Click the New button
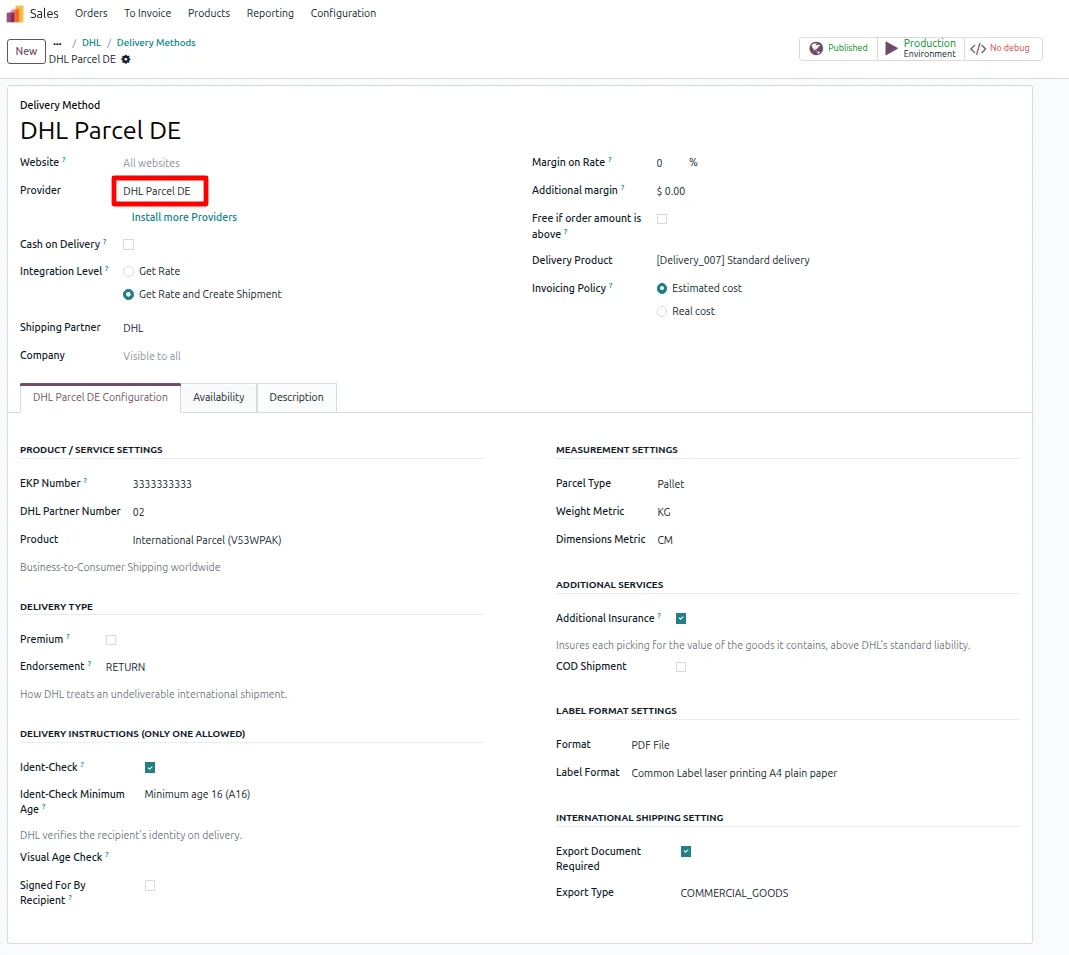Image resolution: width=1069 pixels, height=955 pixels. click(26, 51)
